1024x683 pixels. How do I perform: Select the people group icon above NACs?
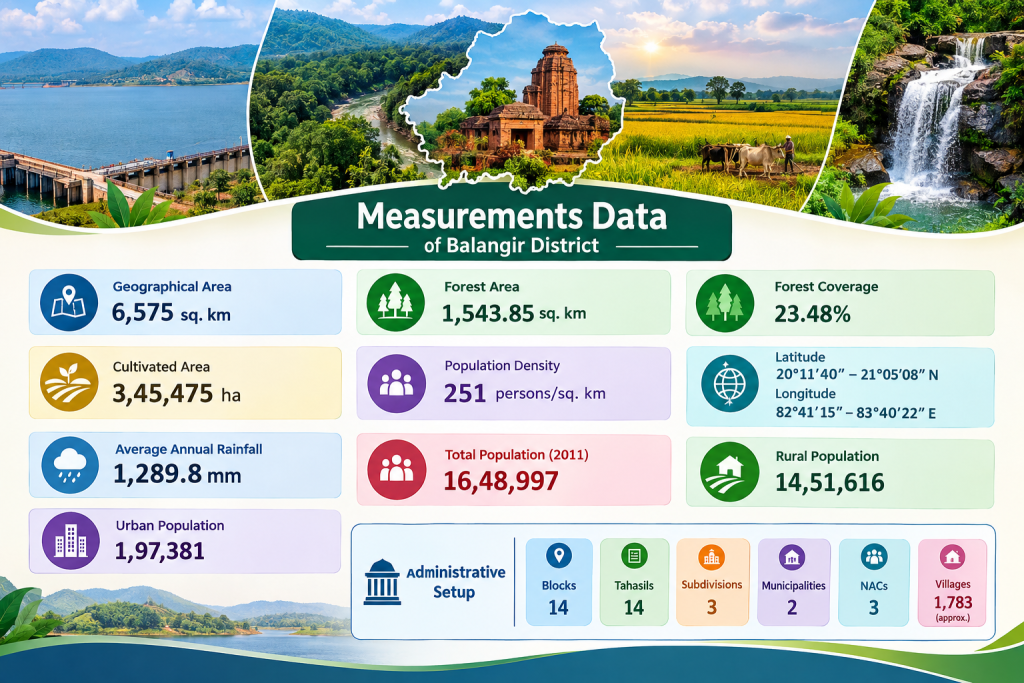(874, 557)
